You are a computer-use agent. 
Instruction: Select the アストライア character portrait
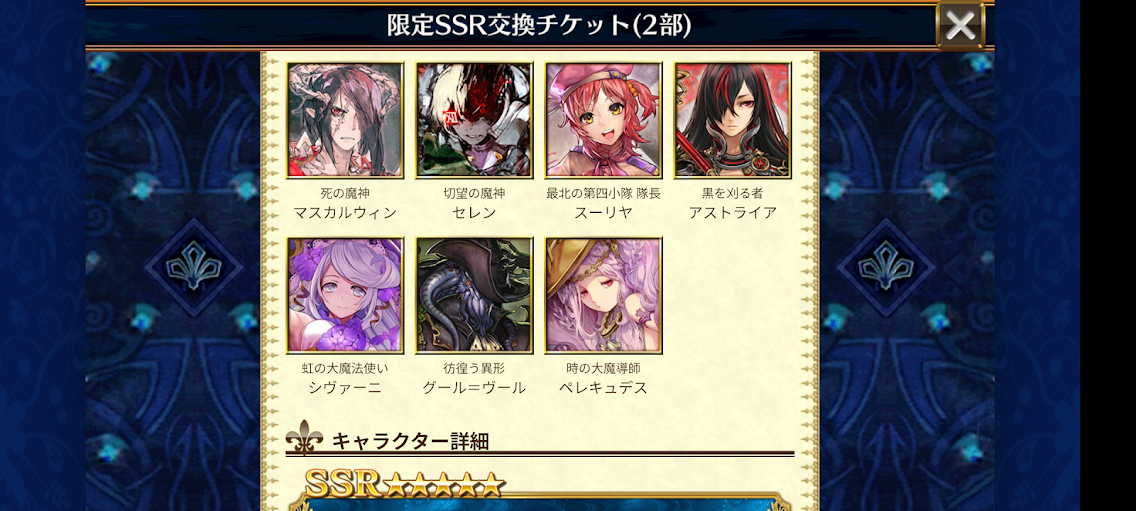point(732,120)
